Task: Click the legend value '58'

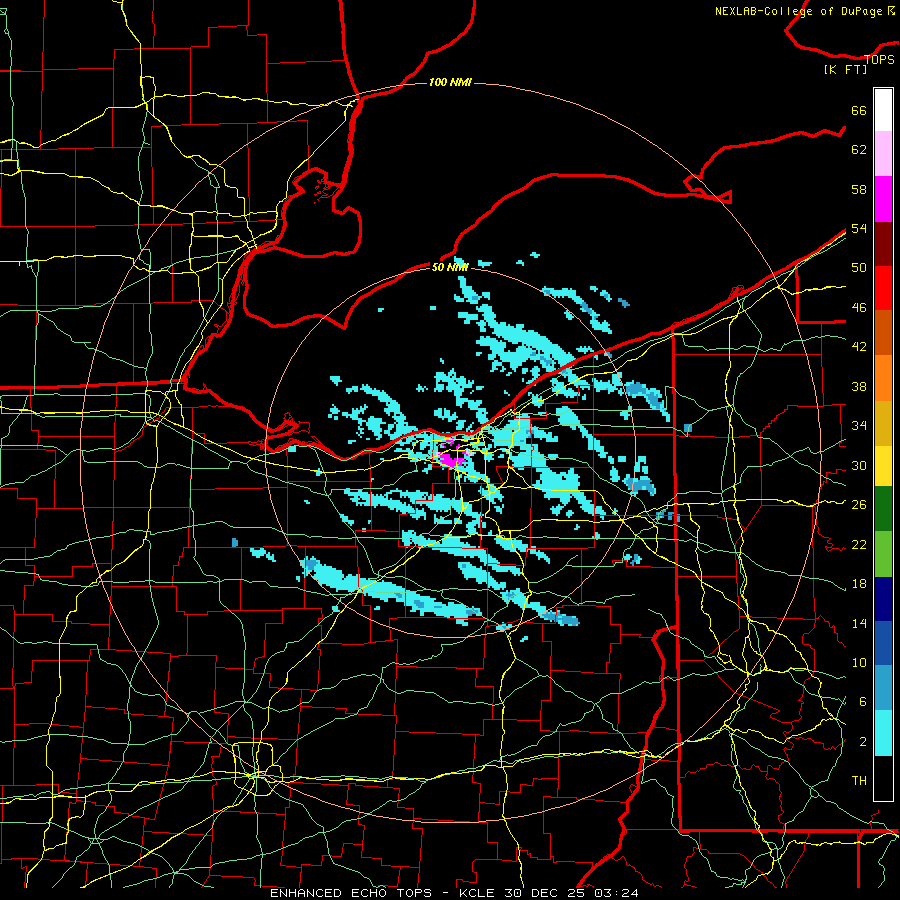Action: (859, 189)
